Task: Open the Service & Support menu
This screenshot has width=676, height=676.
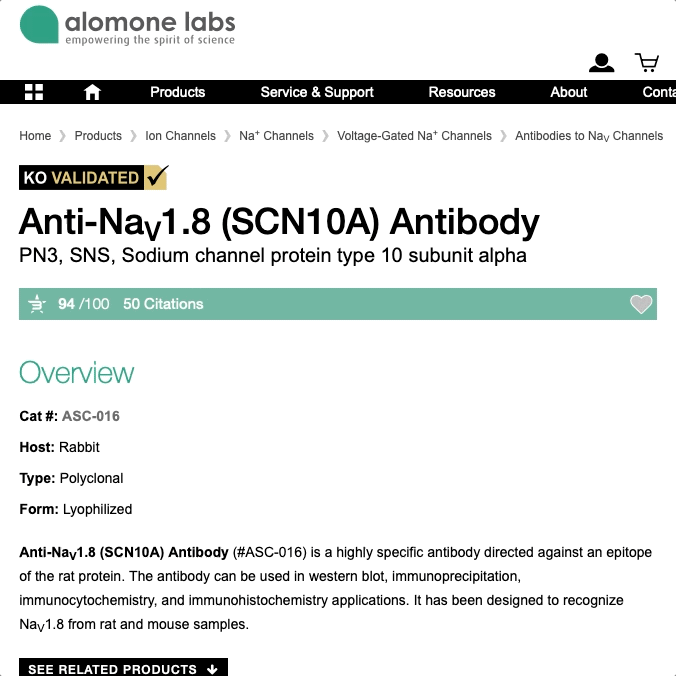Action: (317, 92)
